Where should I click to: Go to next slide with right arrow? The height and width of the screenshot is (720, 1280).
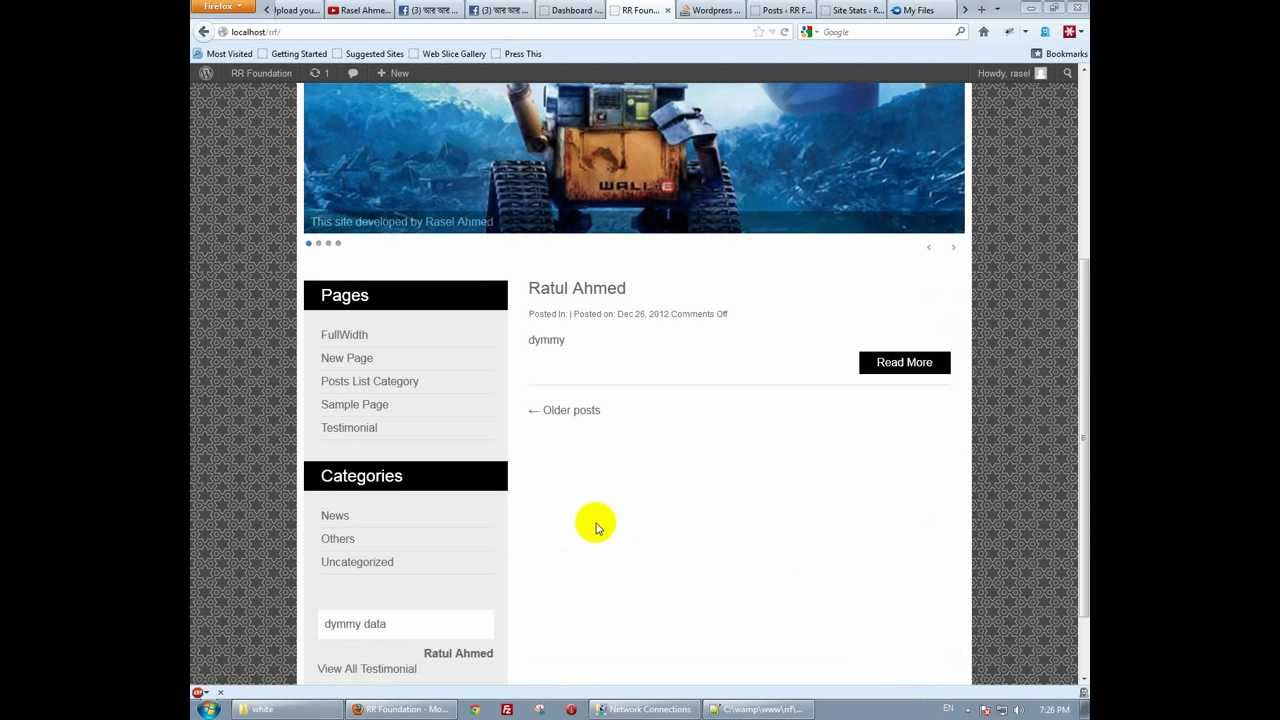[953, 247]
